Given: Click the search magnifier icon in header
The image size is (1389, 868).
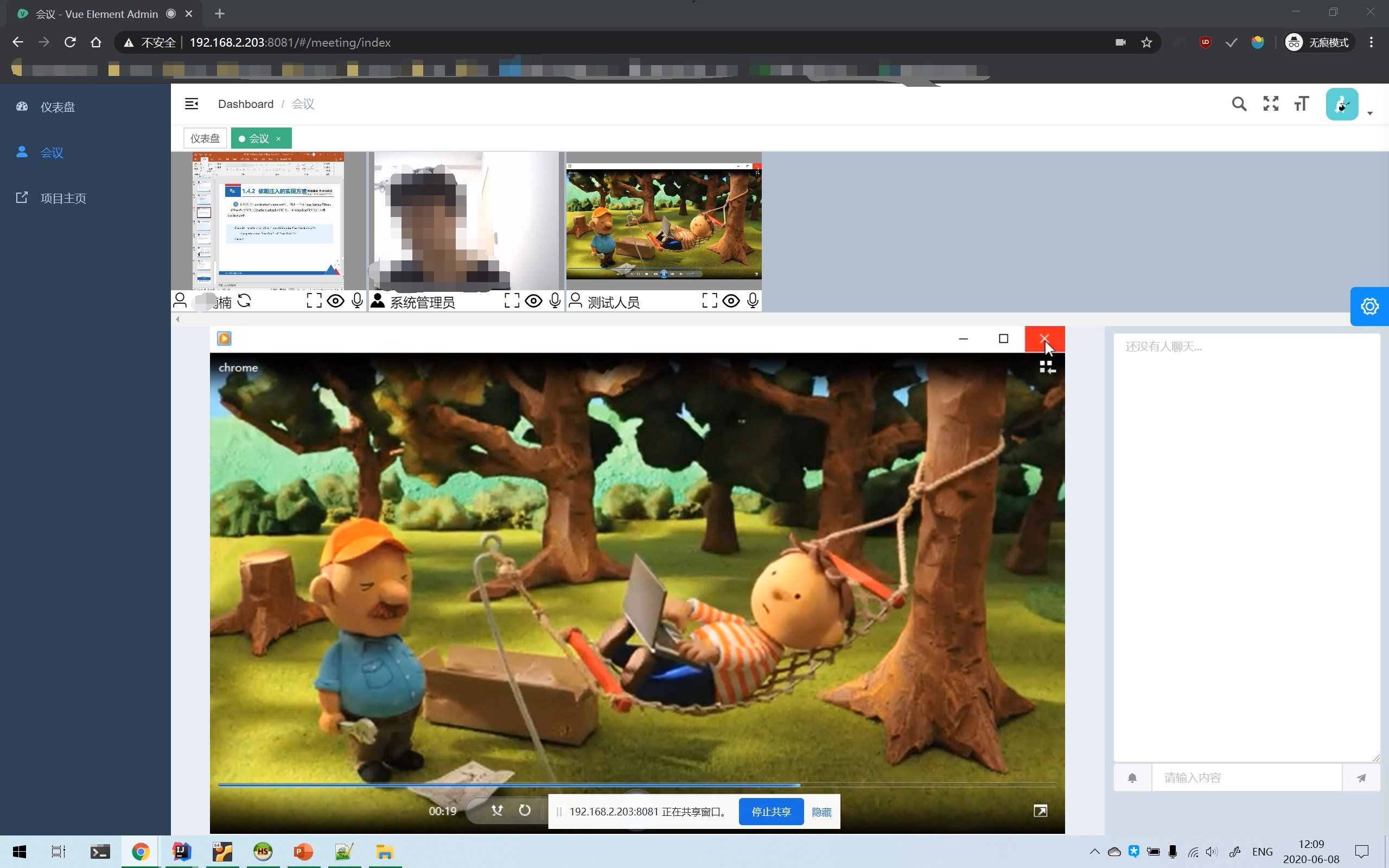Looking at the screenshot, I should pos(1239,104).
